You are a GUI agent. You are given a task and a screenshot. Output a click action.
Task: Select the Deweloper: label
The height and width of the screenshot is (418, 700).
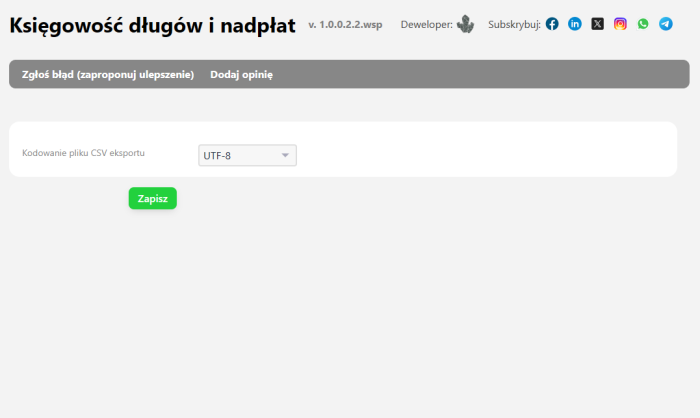[426, 25]
